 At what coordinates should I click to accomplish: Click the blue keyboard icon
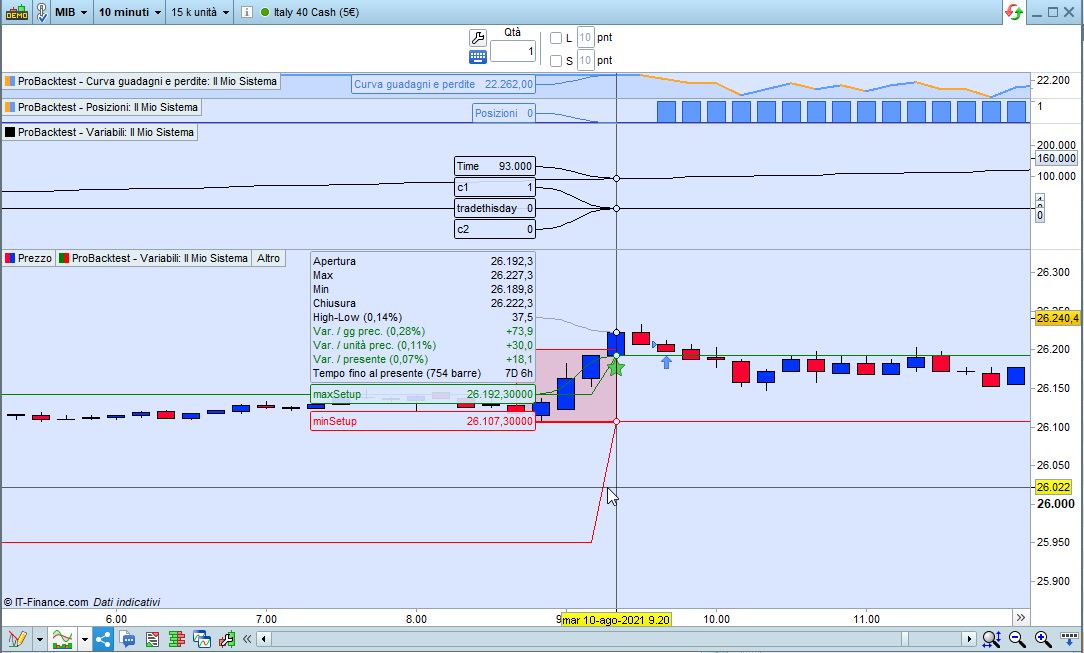(477, 58)
